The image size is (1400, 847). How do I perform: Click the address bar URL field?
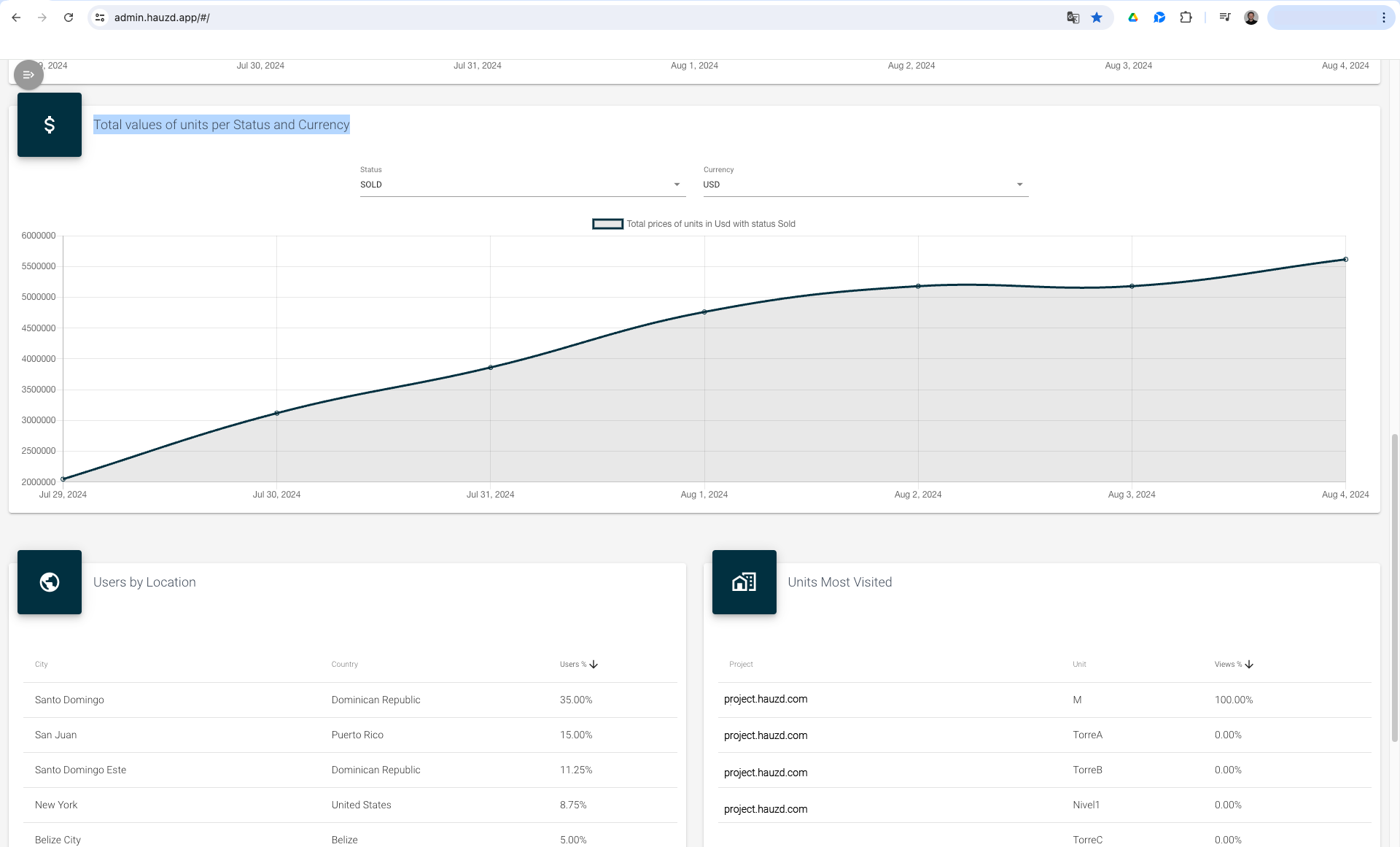tap(510, 18)
